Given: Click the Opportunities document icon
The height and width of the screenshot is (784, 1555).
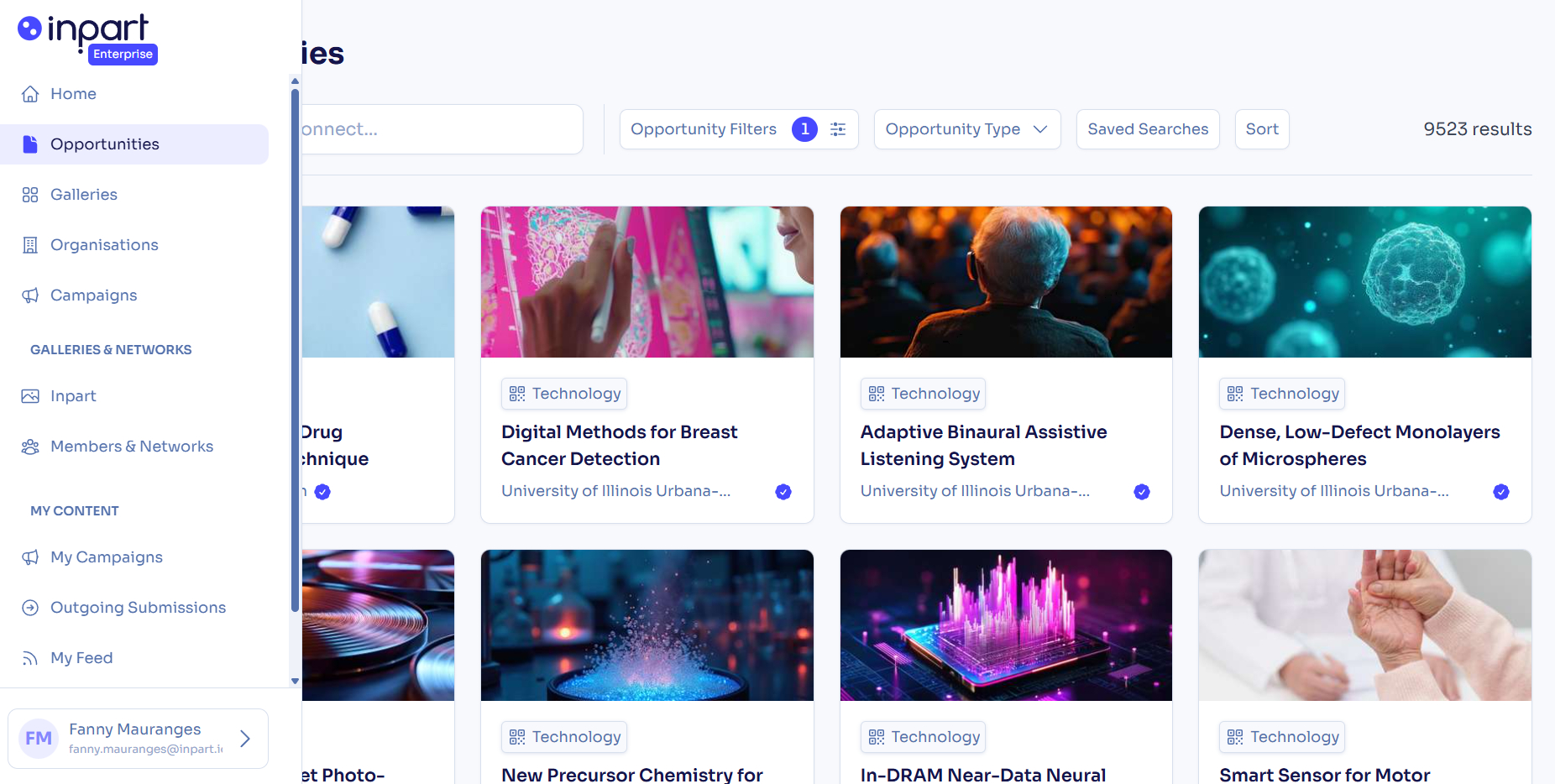Looking at the screenshot, I should coord(30,144).
